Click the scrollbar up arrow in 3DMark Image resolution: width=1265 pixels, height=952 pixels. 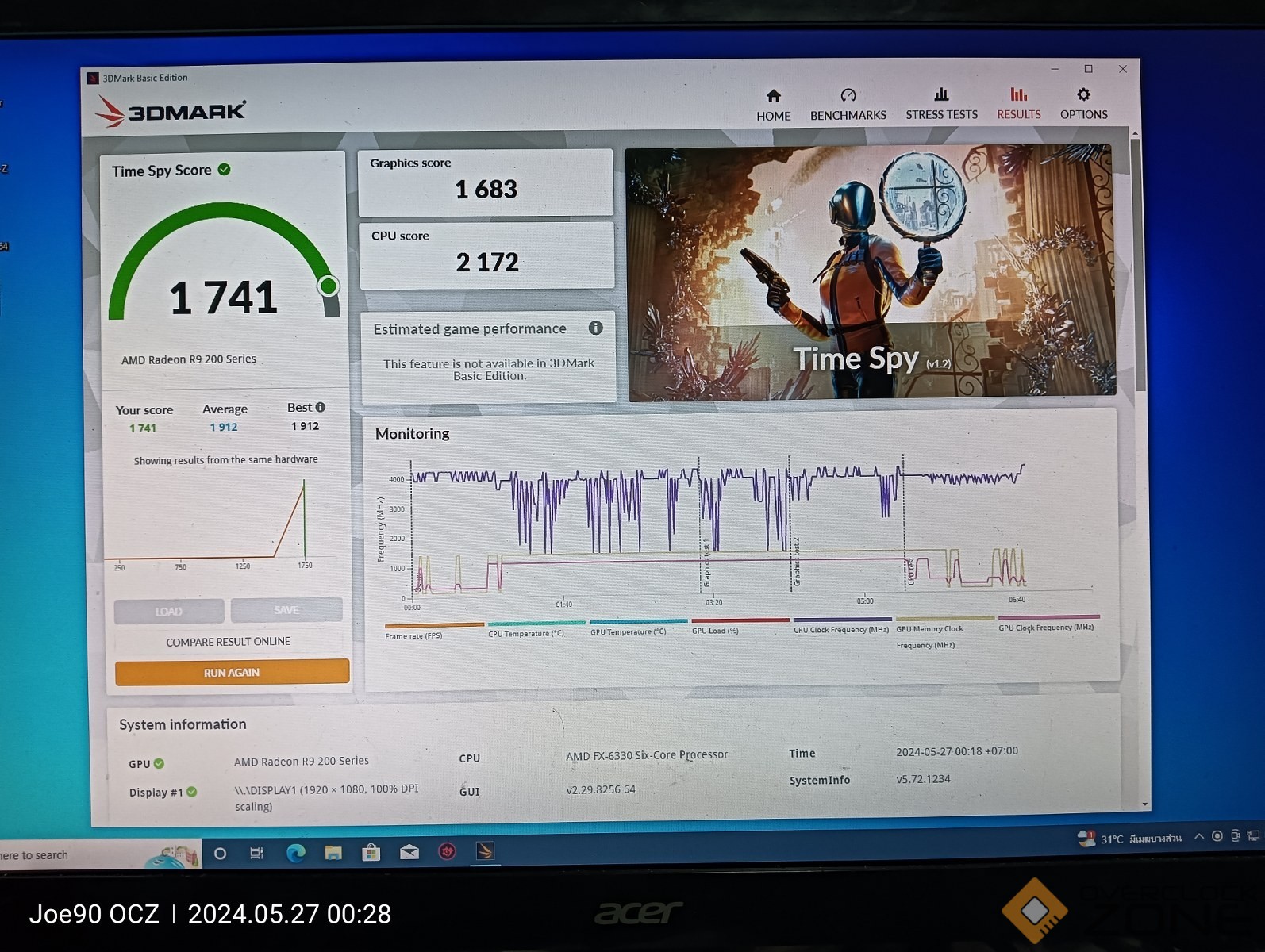tap(1136, 132)
